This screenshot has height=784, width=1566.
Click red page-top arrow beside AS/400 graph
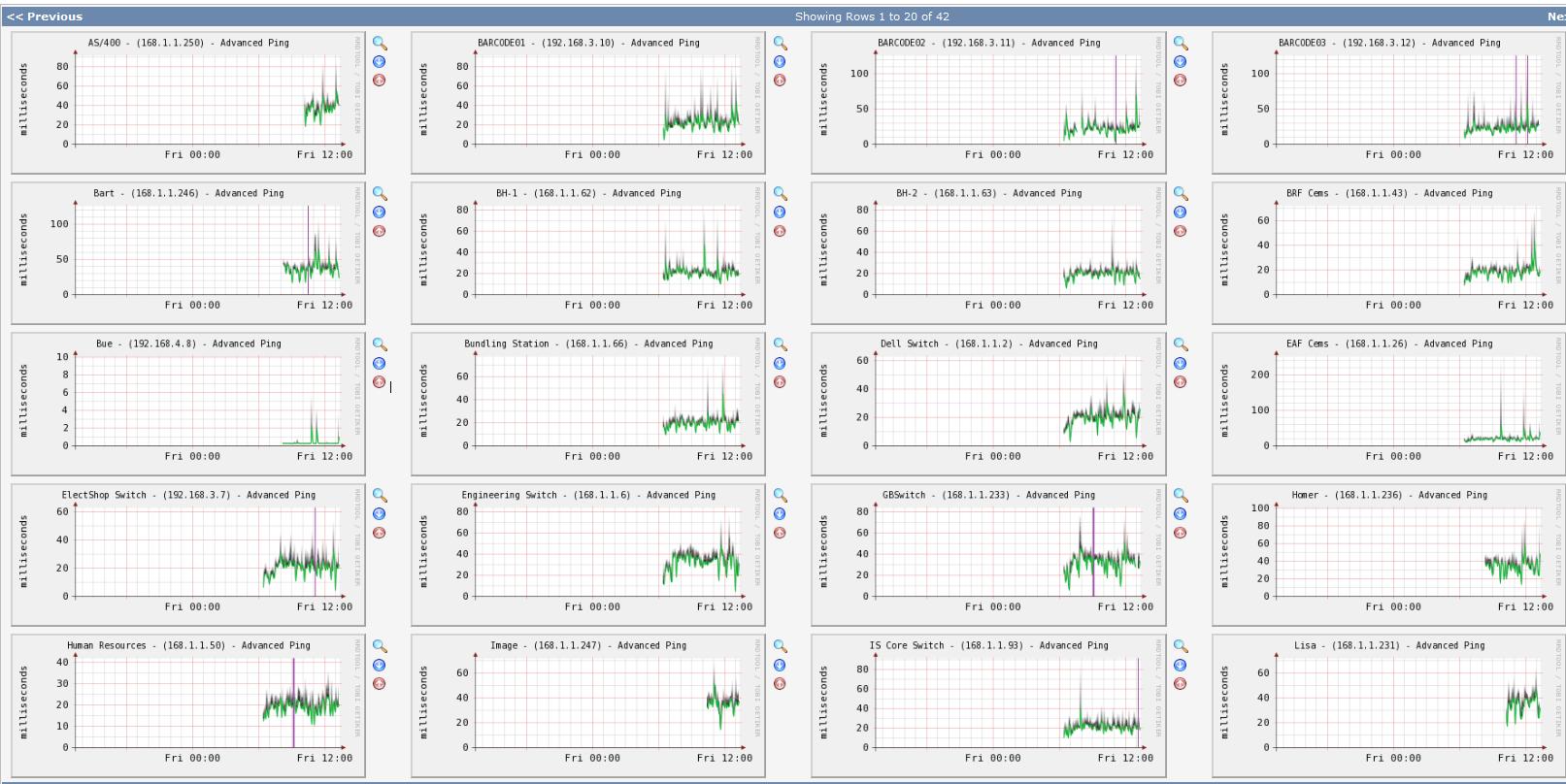tap(380, 81)
